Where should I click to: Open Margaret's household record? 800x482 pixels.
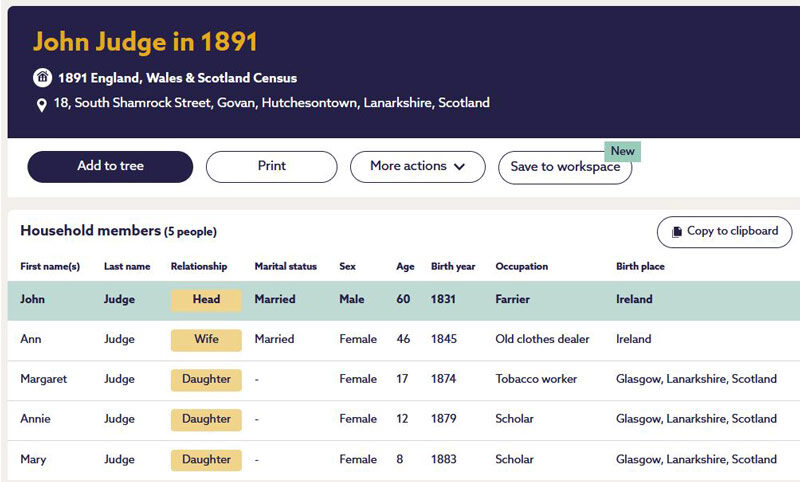coord(45,379)
